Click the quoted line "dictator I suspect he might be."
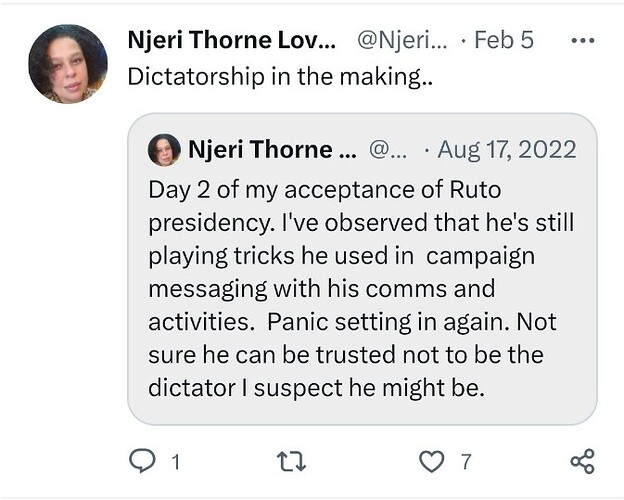The height and width of the screenshot is (500, 624). 316,388
